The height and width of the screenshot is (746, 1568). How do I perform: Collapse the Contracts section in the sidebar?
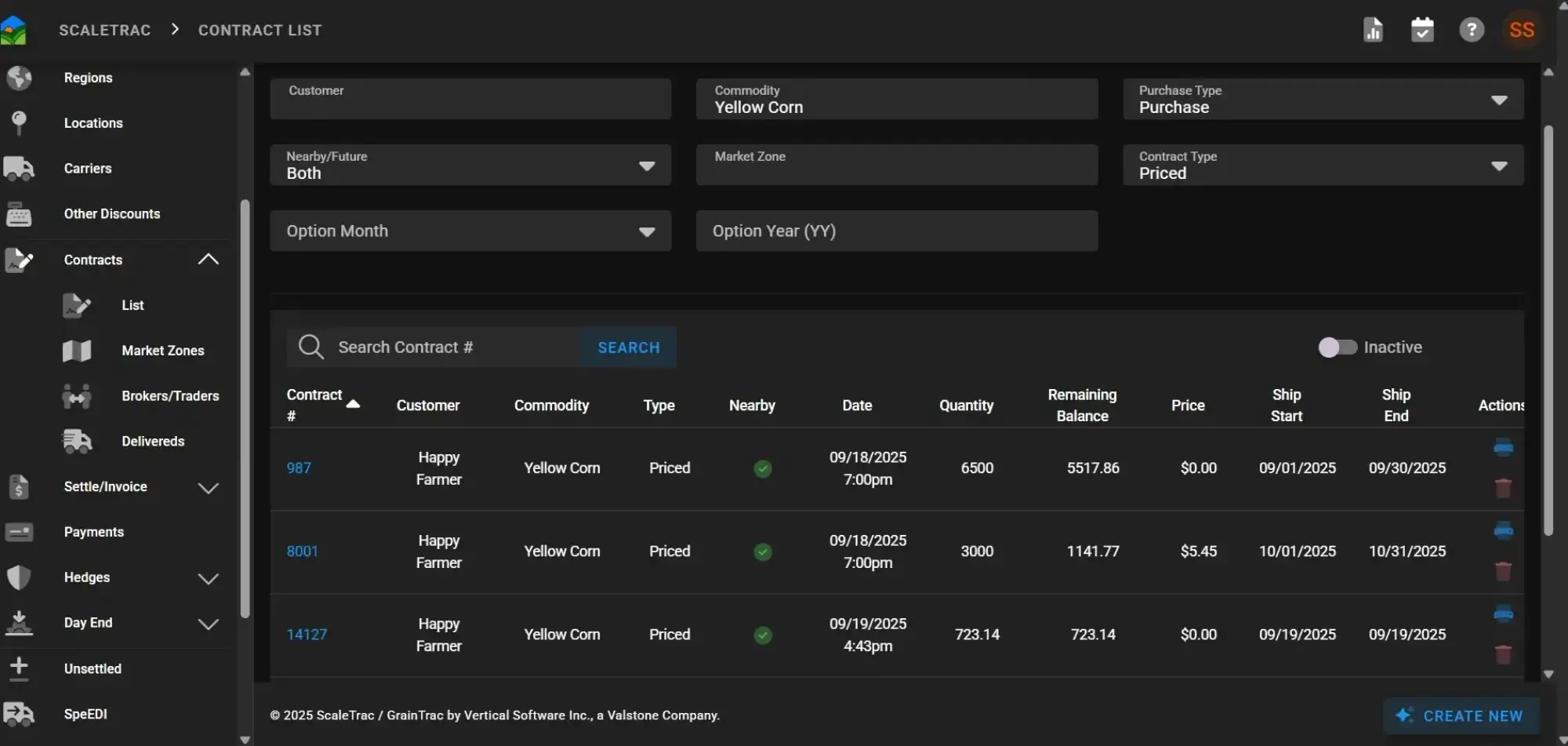pyautogui.click(x=208, y=259)
